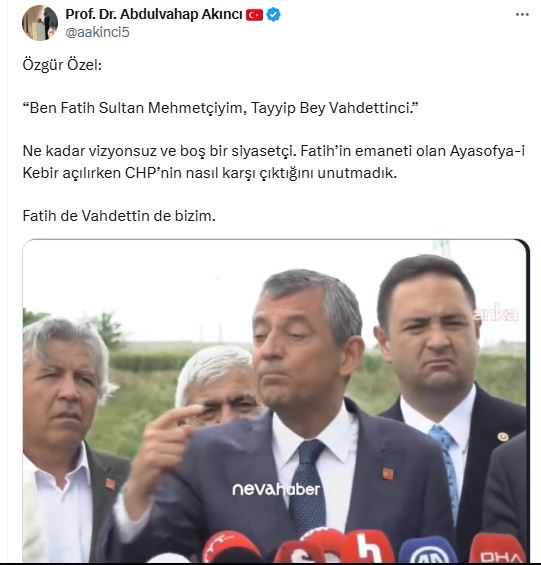The width and height of the screenshot is (541, 565).
Task: Click the @aakinci5 handle
Action: click(97, 32)
